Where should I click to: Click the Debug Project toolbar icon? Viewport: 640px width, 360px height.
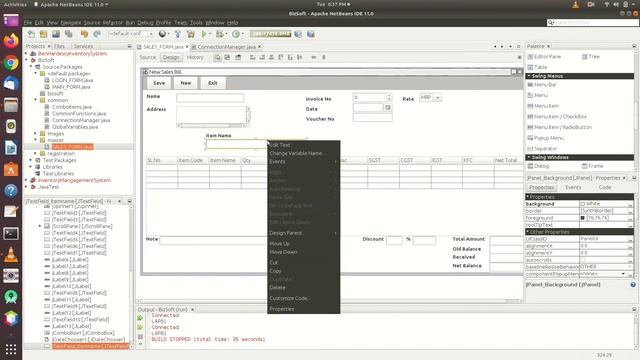point(220,34)
